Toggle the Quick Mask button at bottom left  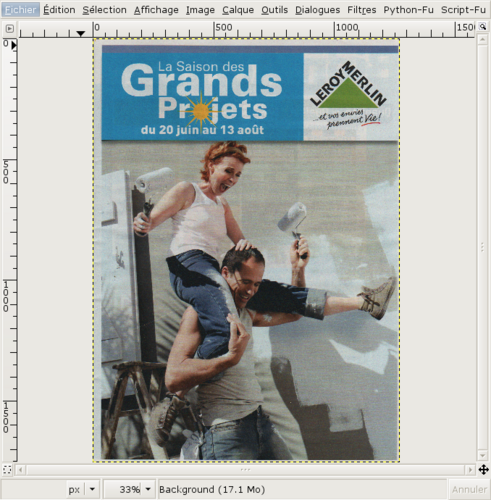pos(7,470)
